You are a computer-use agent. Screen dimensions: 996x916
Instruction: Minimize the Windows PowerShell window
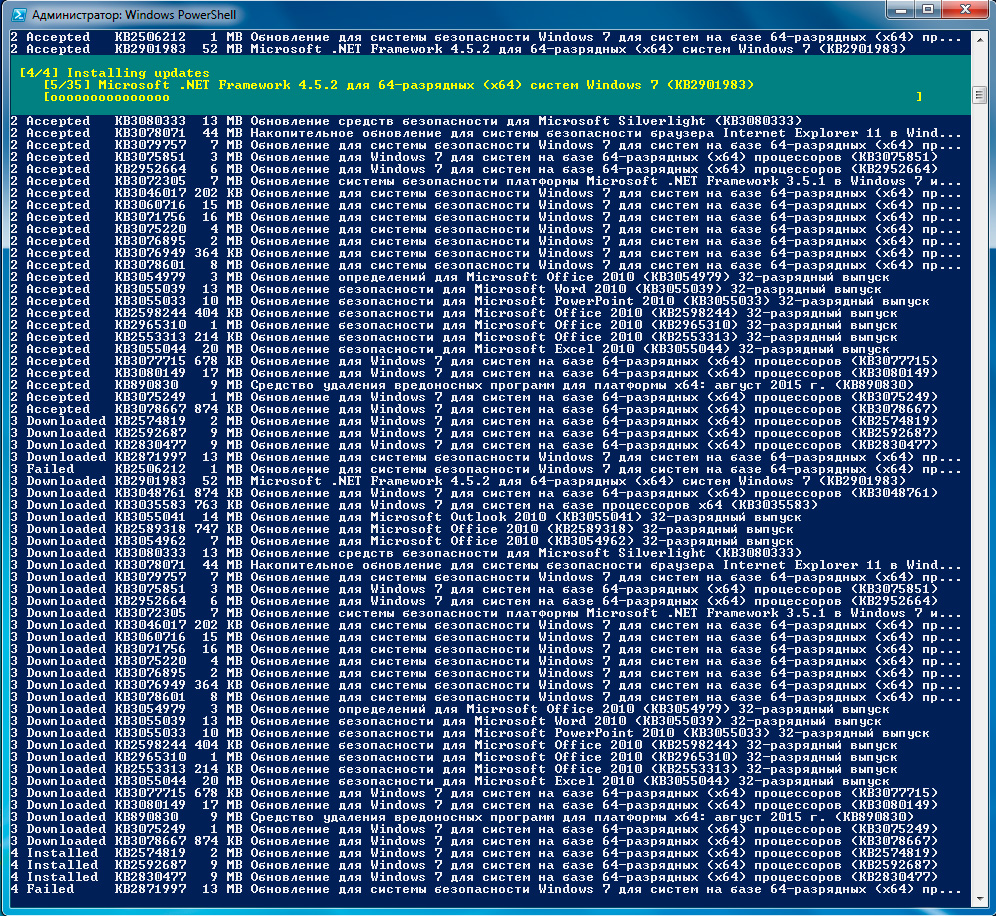click(900, 10)
